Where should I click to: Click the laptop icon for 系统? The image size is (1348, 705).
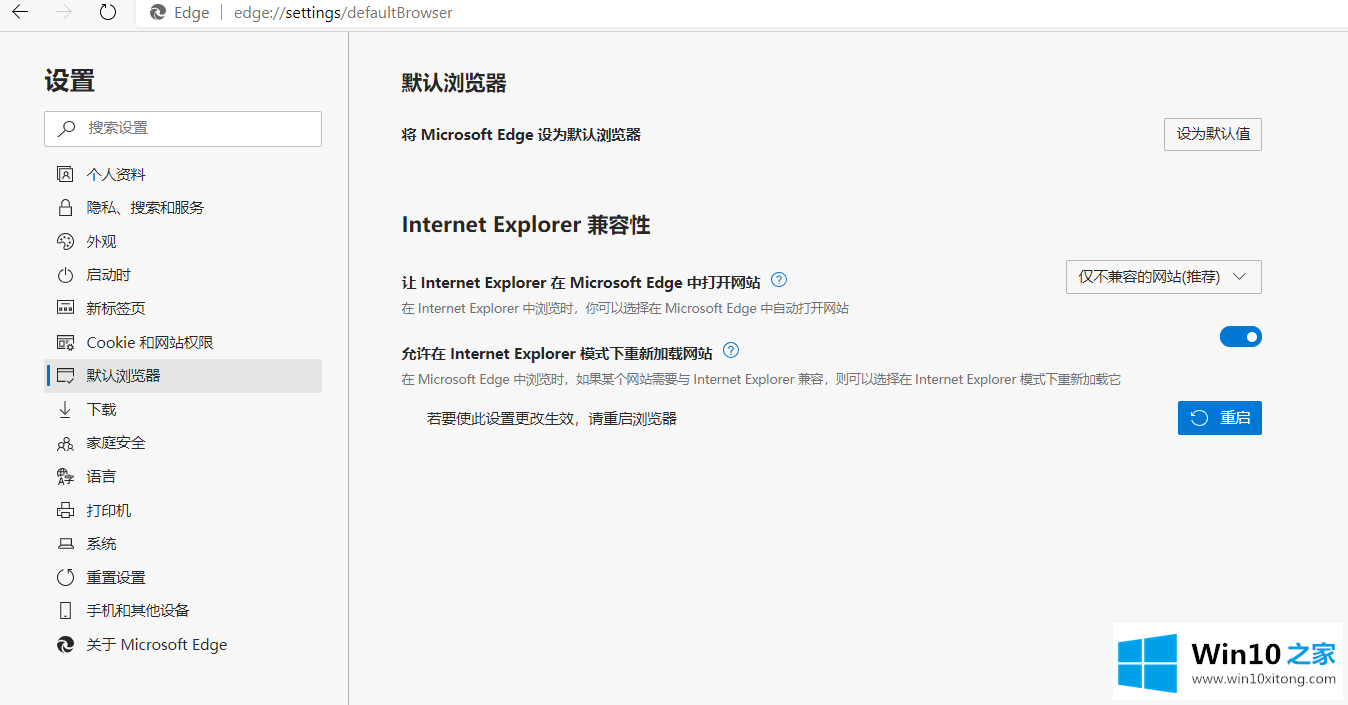tap(65, 544)
